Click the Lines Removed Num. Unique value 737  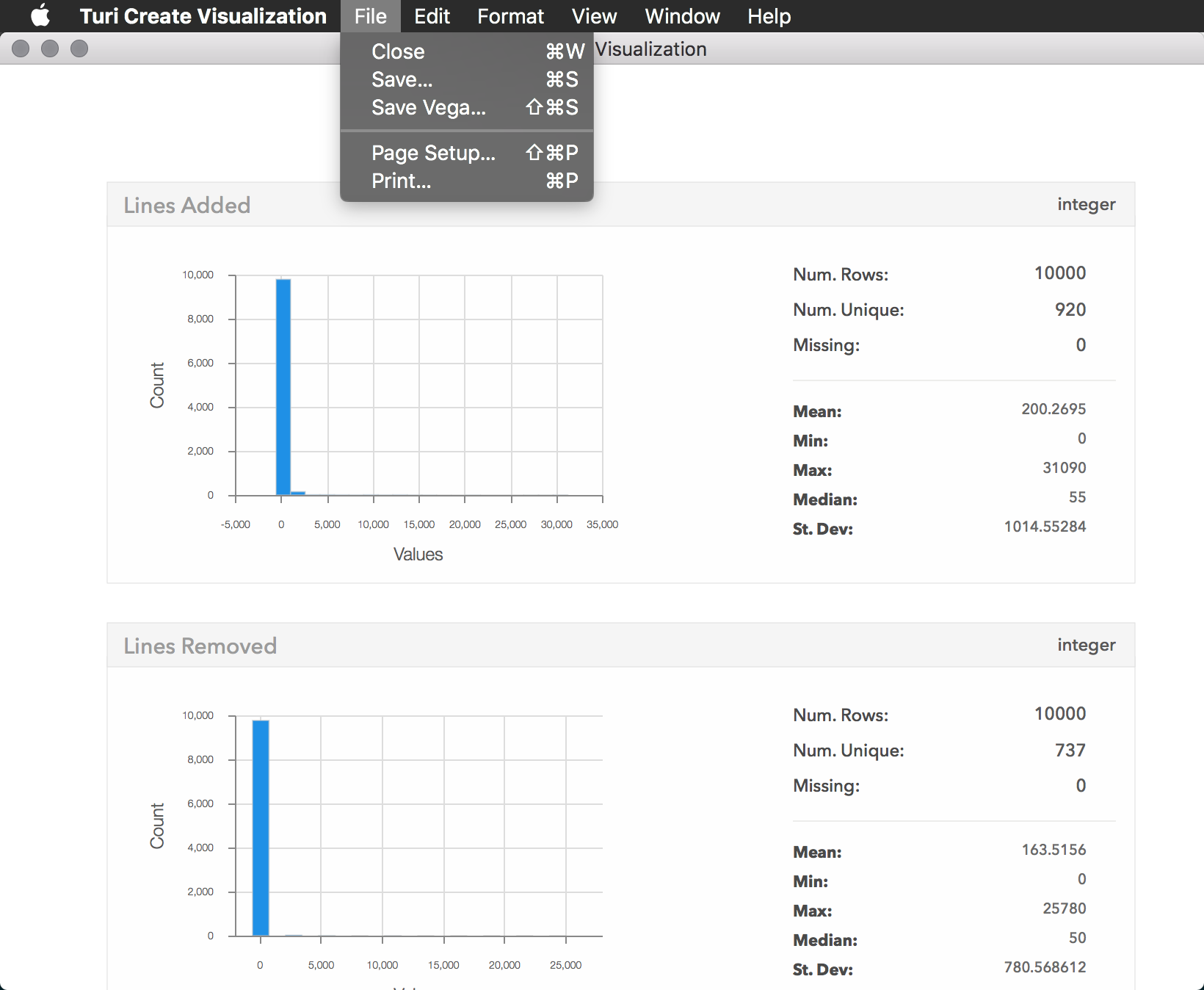coord(1070,750)
